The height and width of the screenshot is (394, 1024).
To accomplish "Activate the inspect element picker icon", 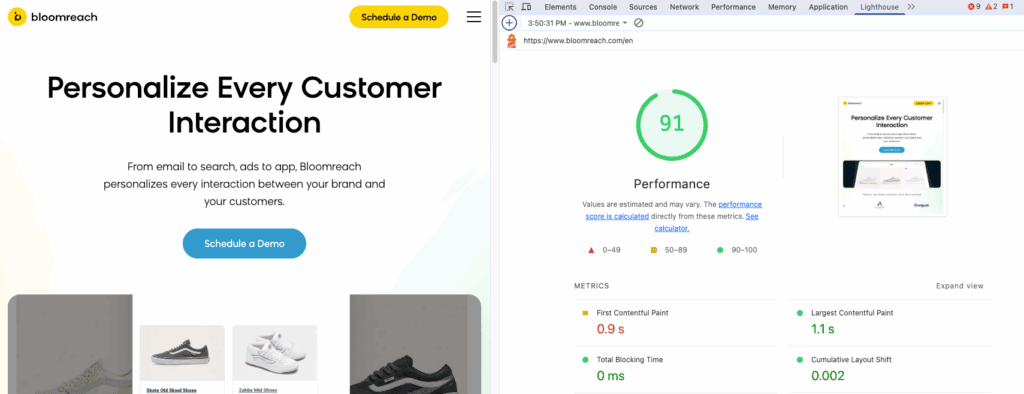I will (x=509, y=7).
